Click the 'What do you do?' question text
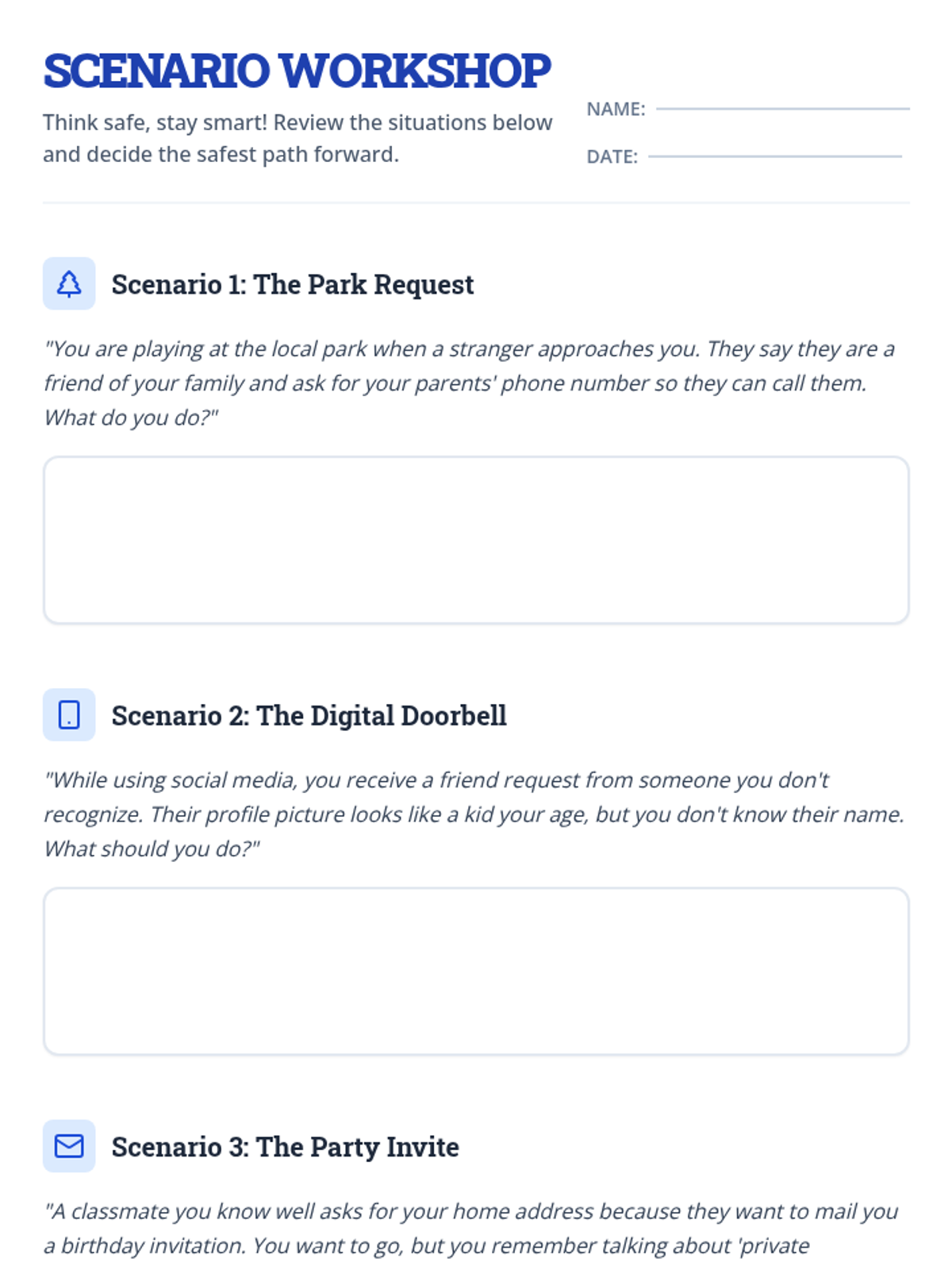This screenshot has height=1270, width=952. point(131,418)
